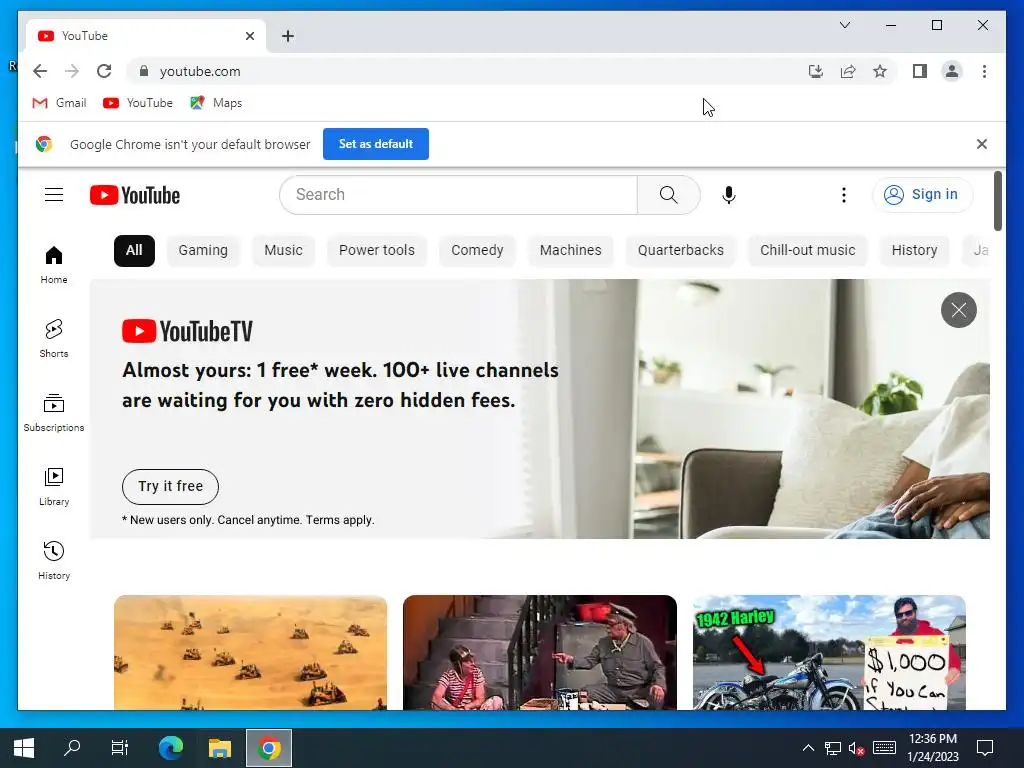
Task: Open Shorts in the sidebar
Action: click(54, 338)
